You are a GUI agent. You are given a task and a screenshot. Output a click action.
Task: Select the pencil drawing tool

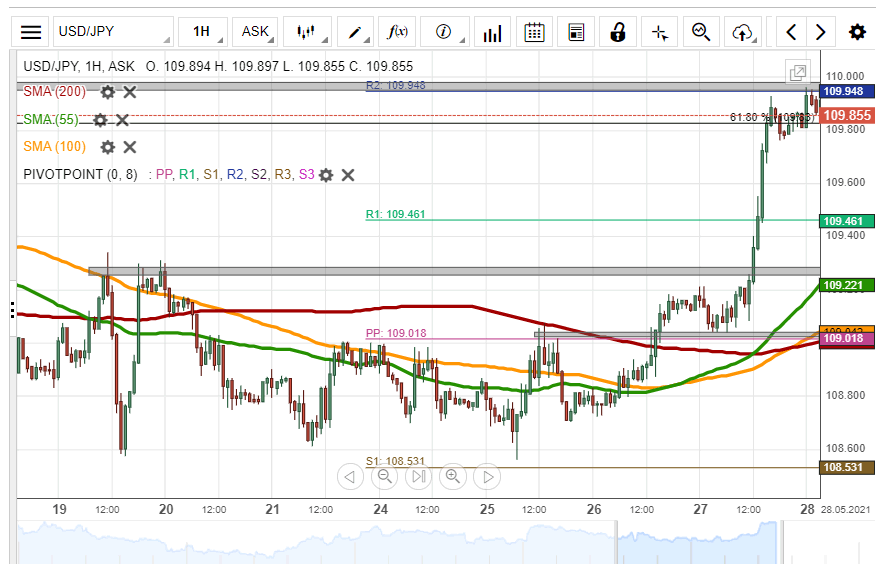[355, 32]
